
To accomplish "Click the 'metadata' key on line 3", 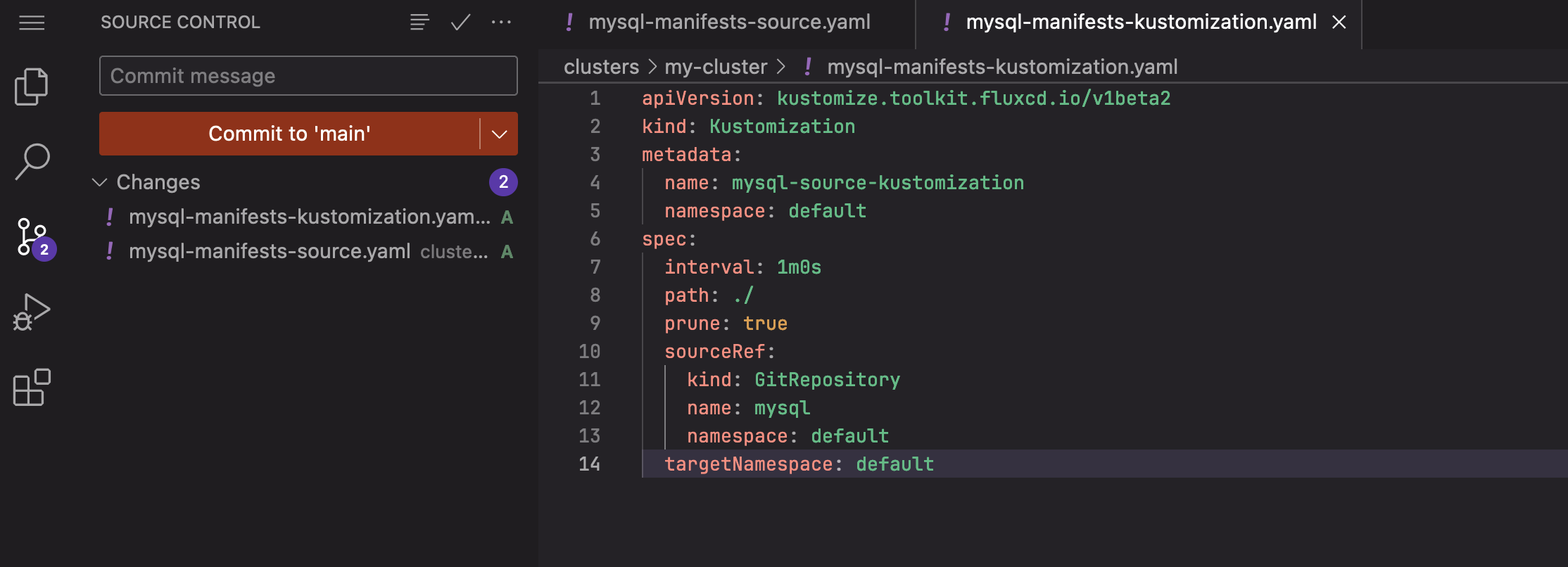I will pyautogui.click(x=687, y=155).
